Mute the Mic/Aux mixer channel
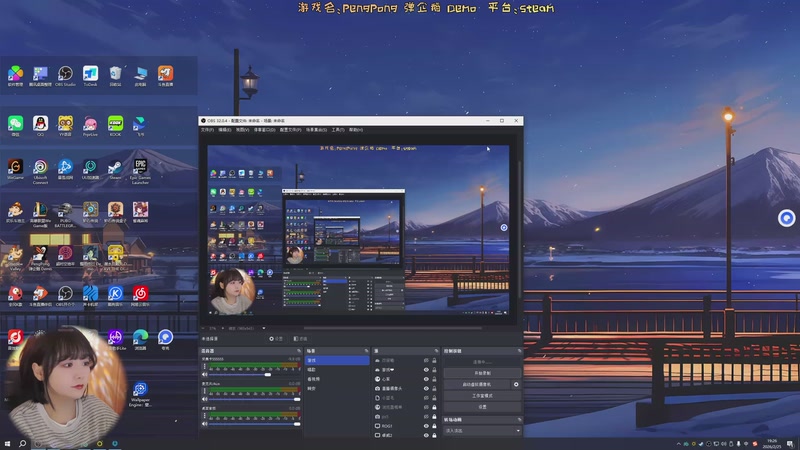This screenshot has width=800, height=450. 205,399
